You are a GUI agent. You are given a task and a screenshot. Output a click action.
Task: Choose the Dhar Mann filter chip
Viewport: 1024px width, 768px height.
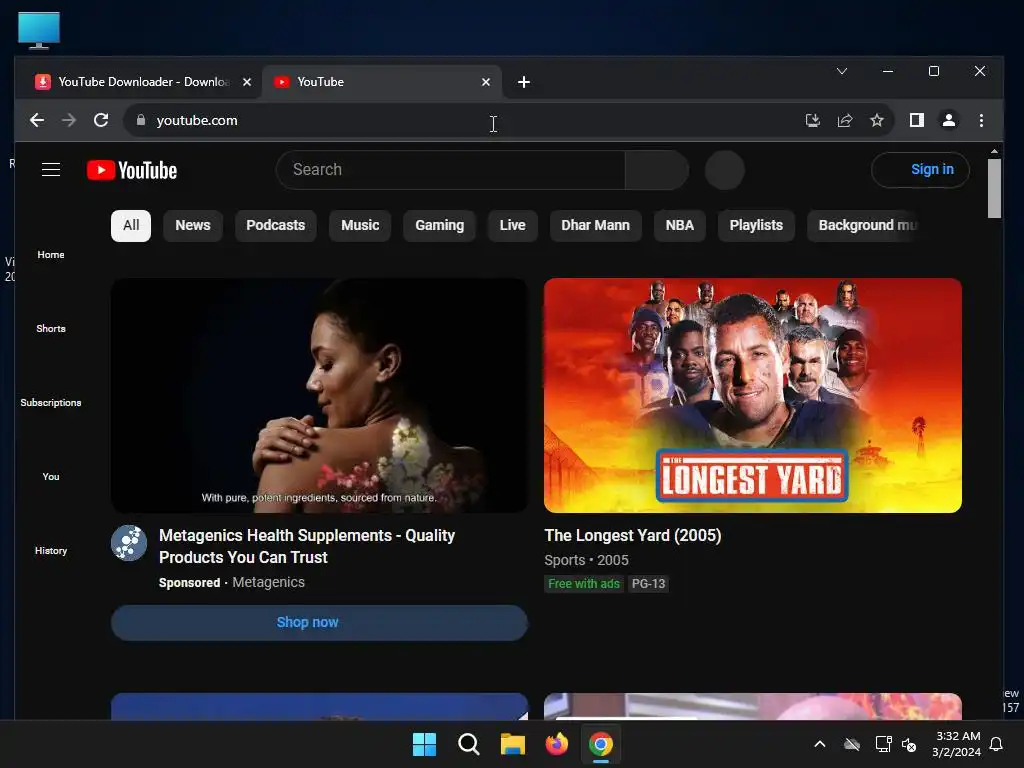(596, 225)
